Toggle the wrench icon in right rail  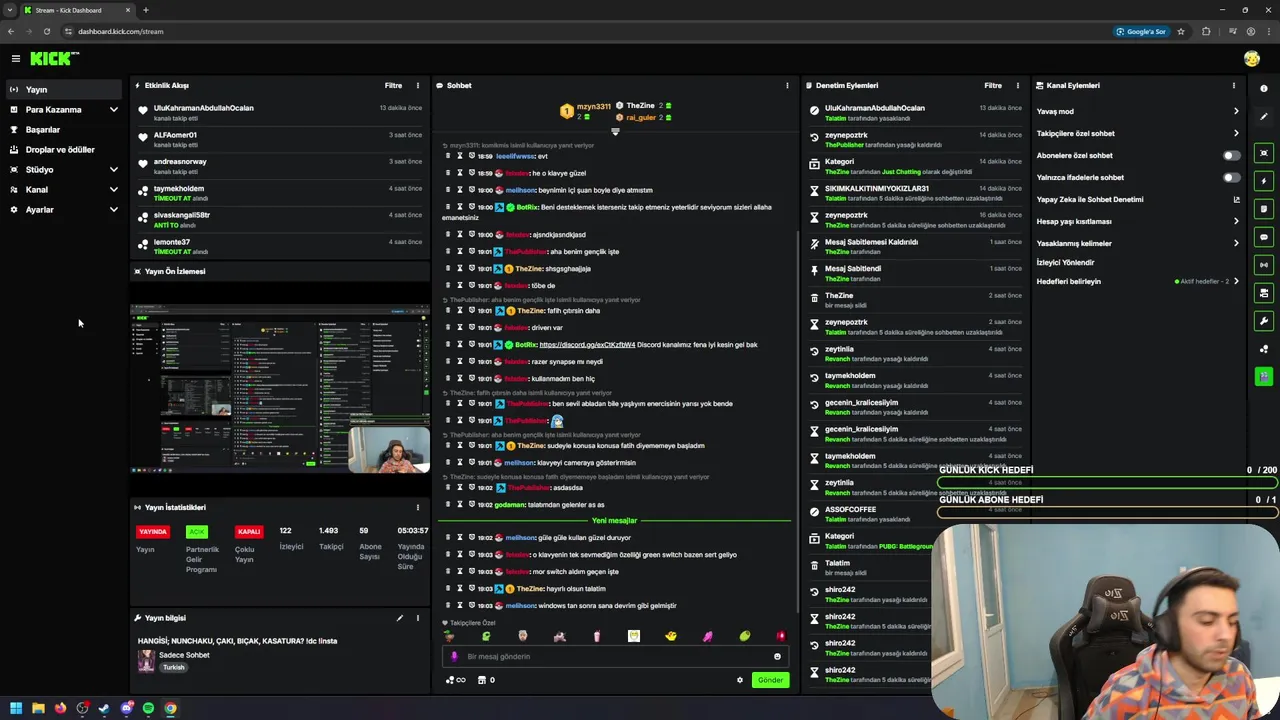1264,321
